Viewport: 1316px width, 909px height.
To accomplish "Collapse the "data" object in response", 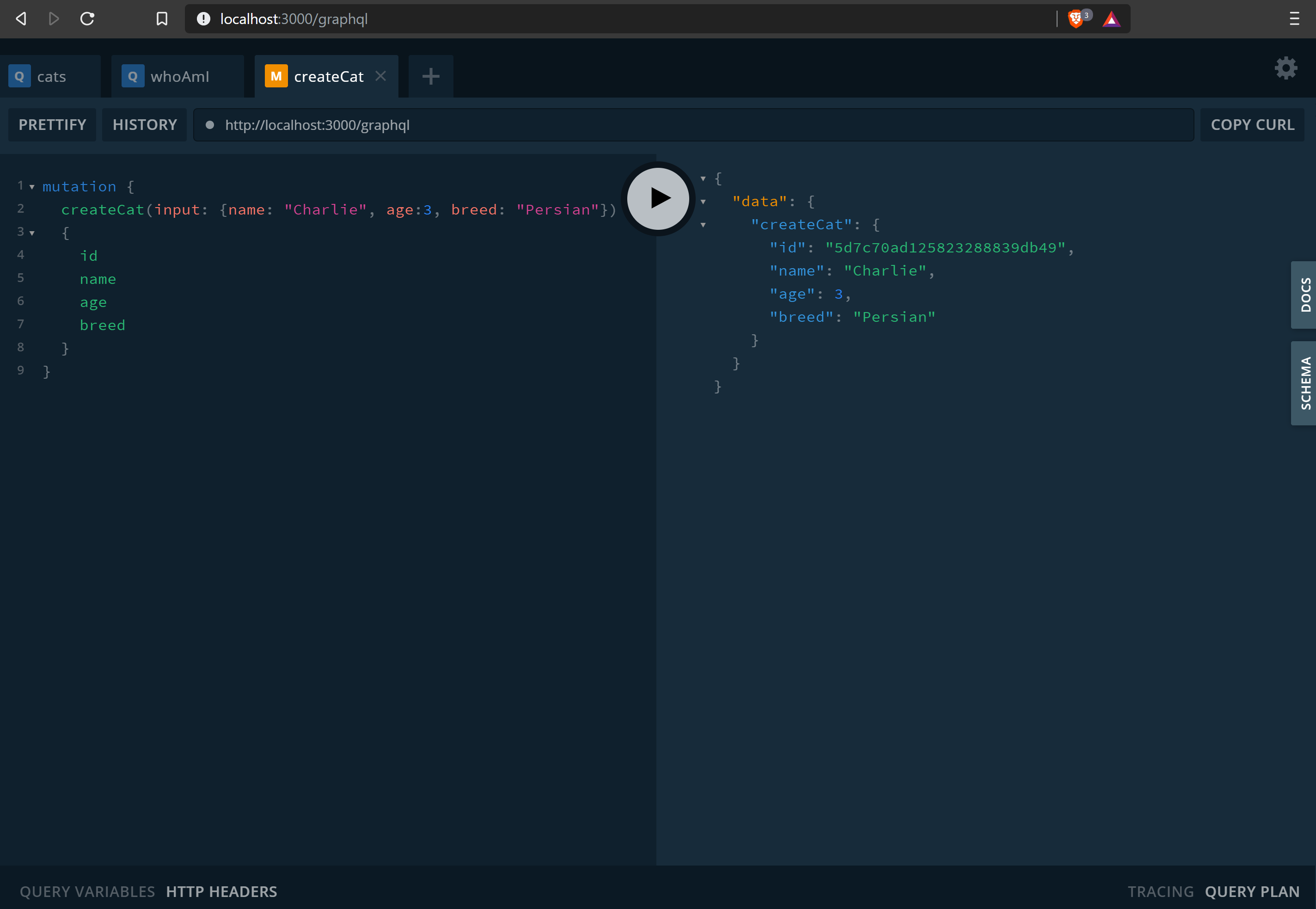I will [703, 202].
